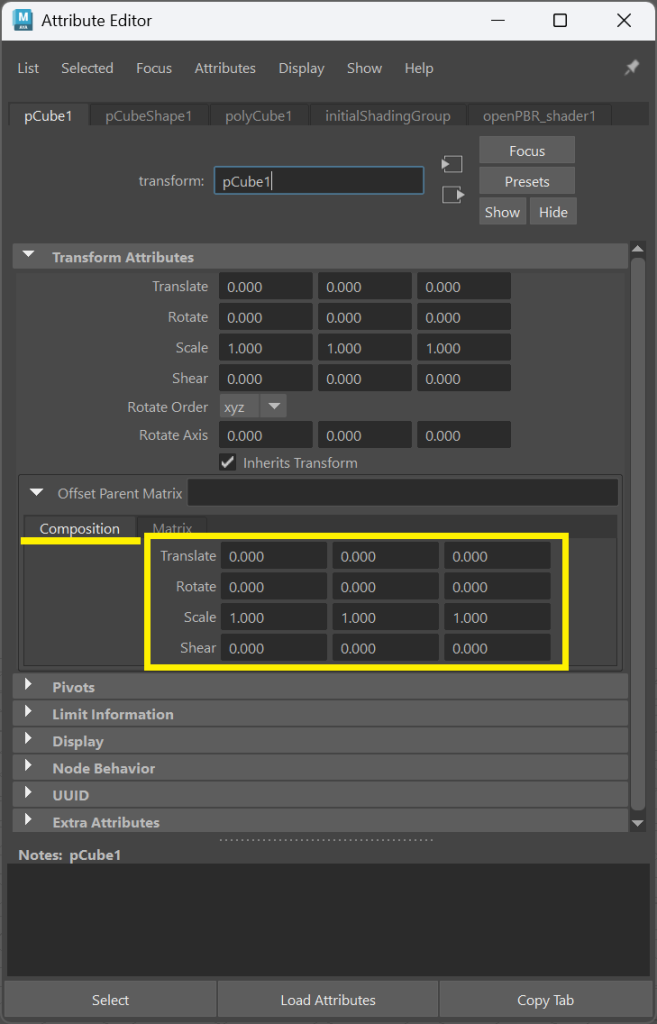Click the Copy Tab button

546,1000
